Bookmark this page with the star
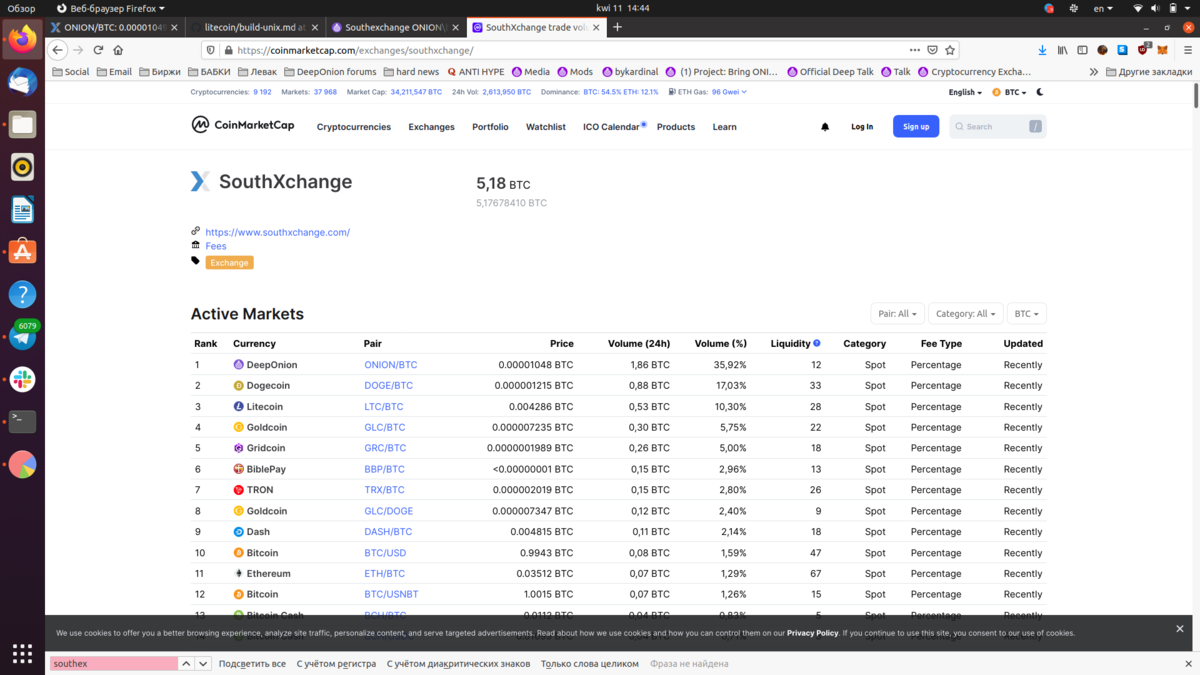 [x=950, y=50]
